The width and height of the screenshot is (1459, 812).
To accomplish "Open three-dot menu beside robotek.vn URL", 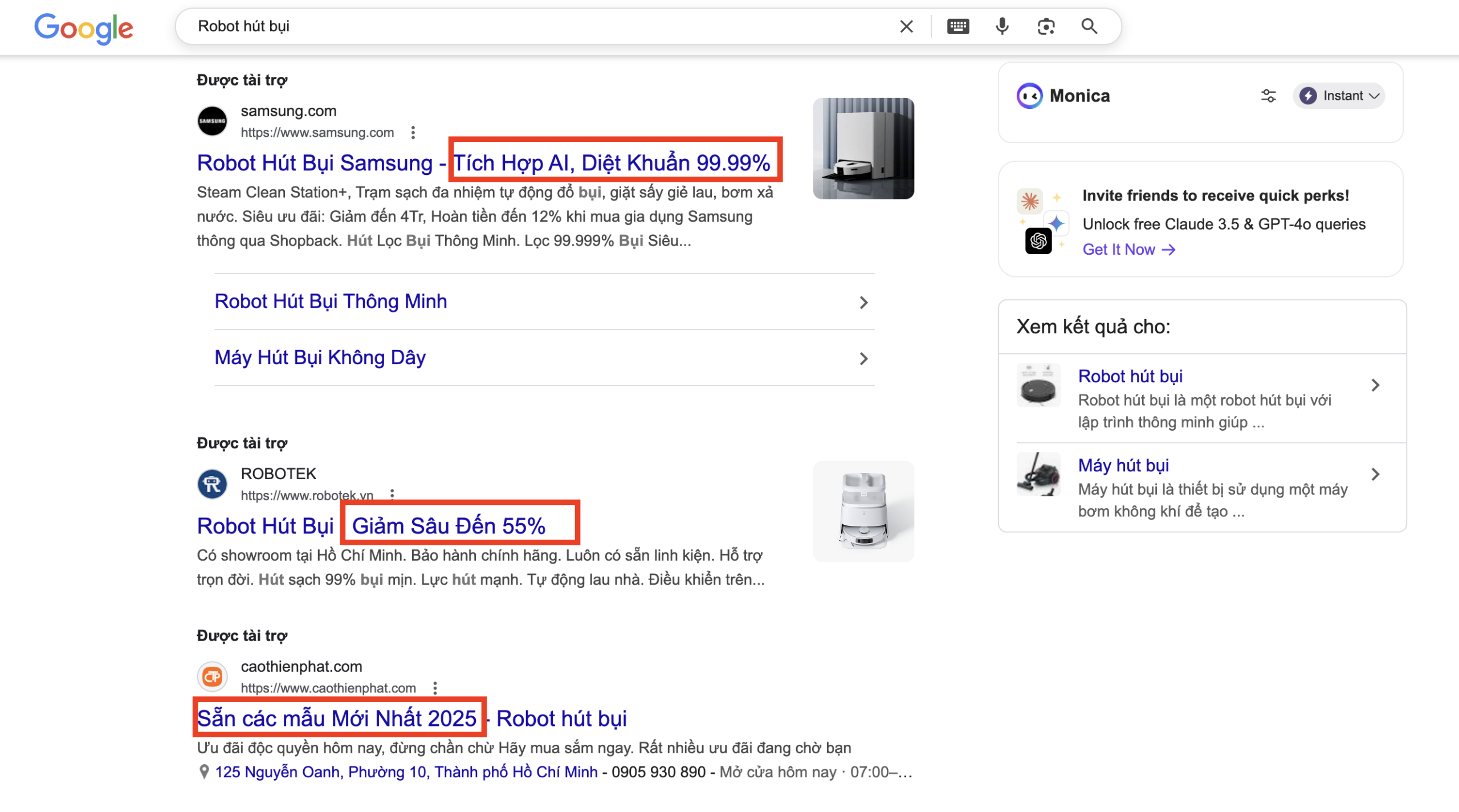I will 392,495.
